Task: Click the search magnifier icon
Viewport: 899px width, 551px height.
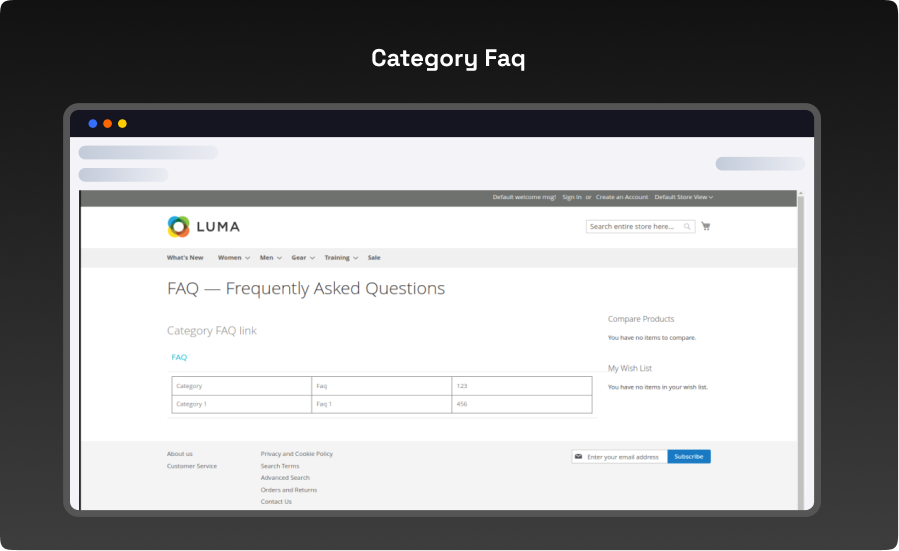Action: click(x=687, y=227)
